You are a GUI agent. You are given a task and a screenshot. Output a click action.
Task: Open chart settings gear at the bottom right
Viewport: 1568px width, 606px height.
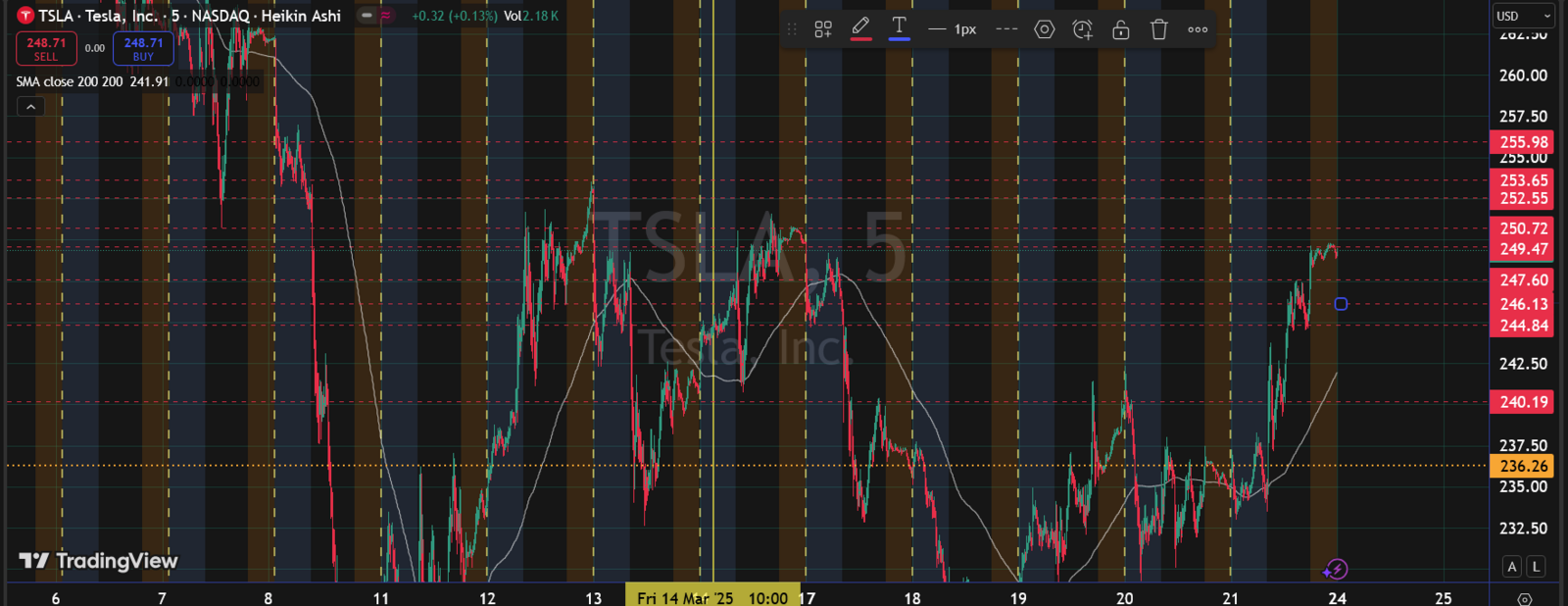(1524, 598)
